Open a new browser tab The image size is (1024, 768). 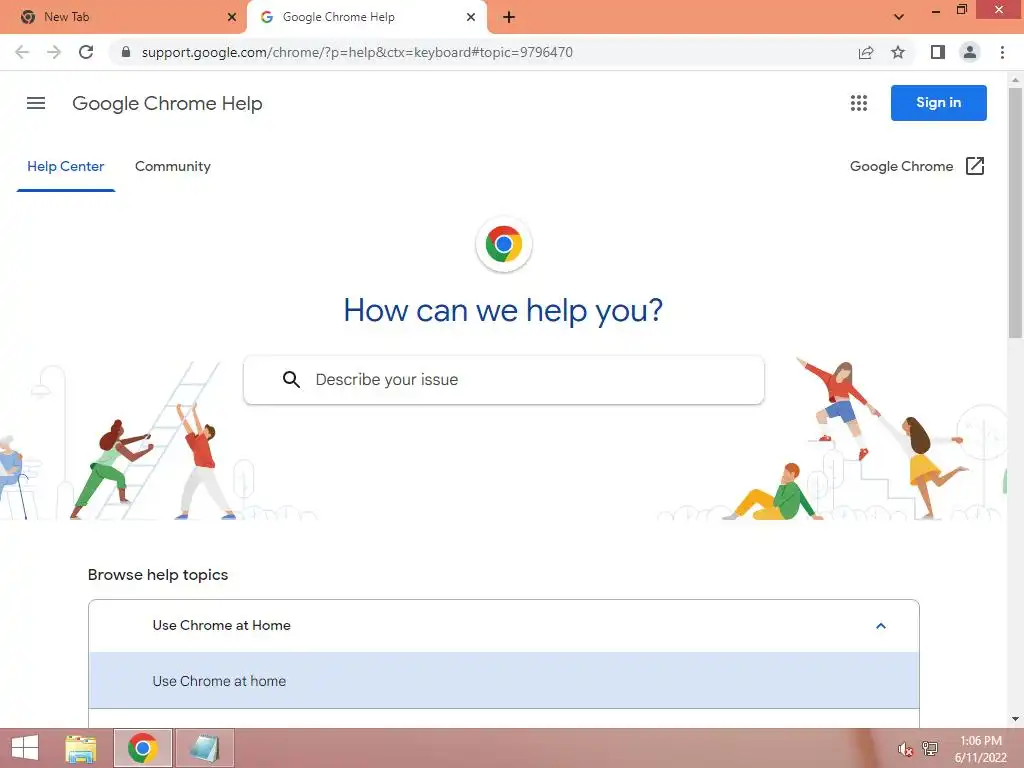(x=509, y=17)
